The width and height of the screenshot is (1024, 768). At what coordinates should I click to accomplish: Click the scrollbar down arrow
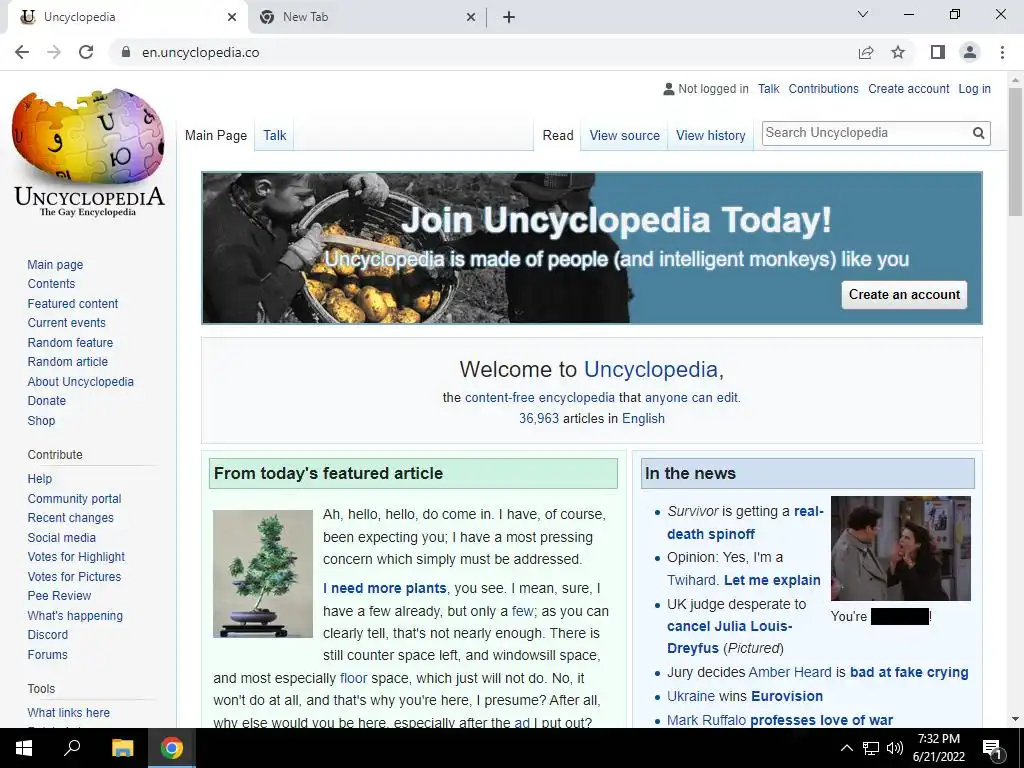[1015, 719]
